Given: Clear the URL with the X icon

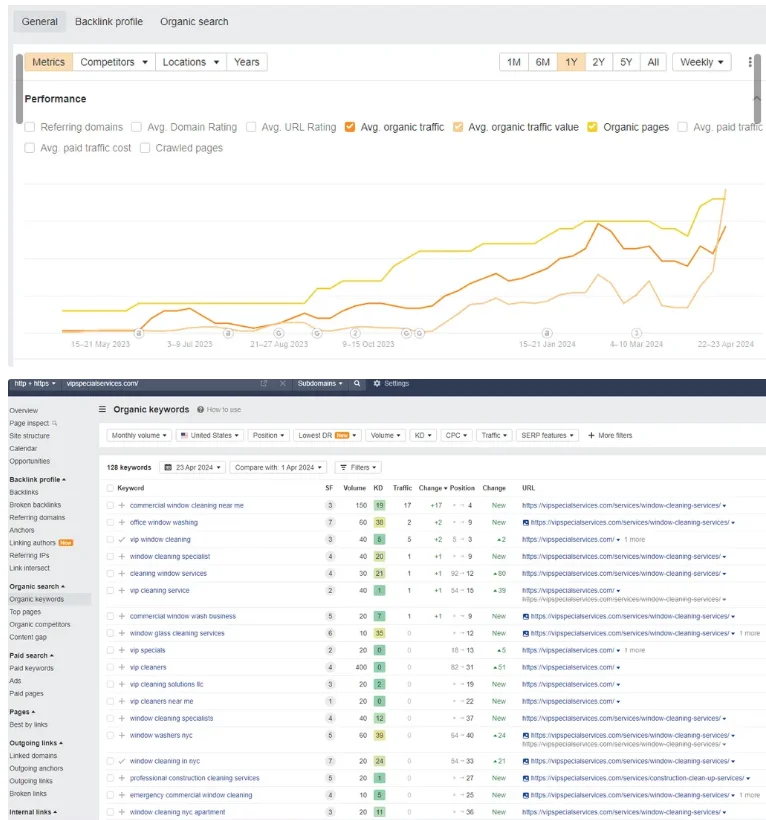Looking at the screenshot, I should click(x=283, y=383).
